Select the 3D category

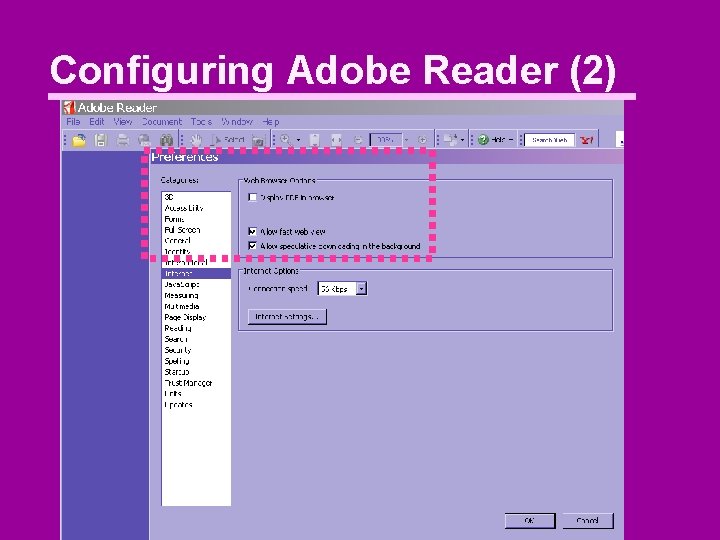(x=196, y=197)
